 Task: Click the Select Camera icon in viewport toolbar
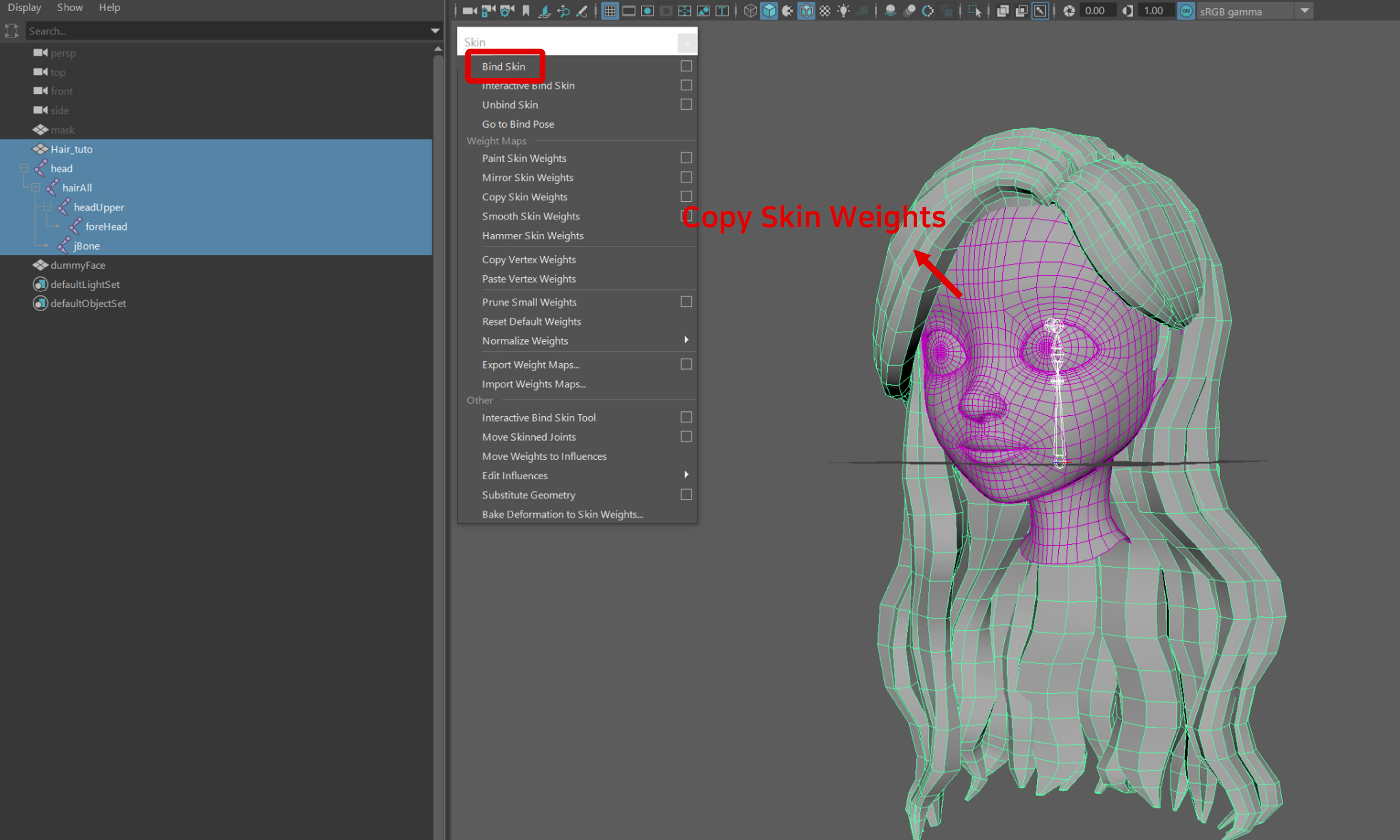[469, 11]
